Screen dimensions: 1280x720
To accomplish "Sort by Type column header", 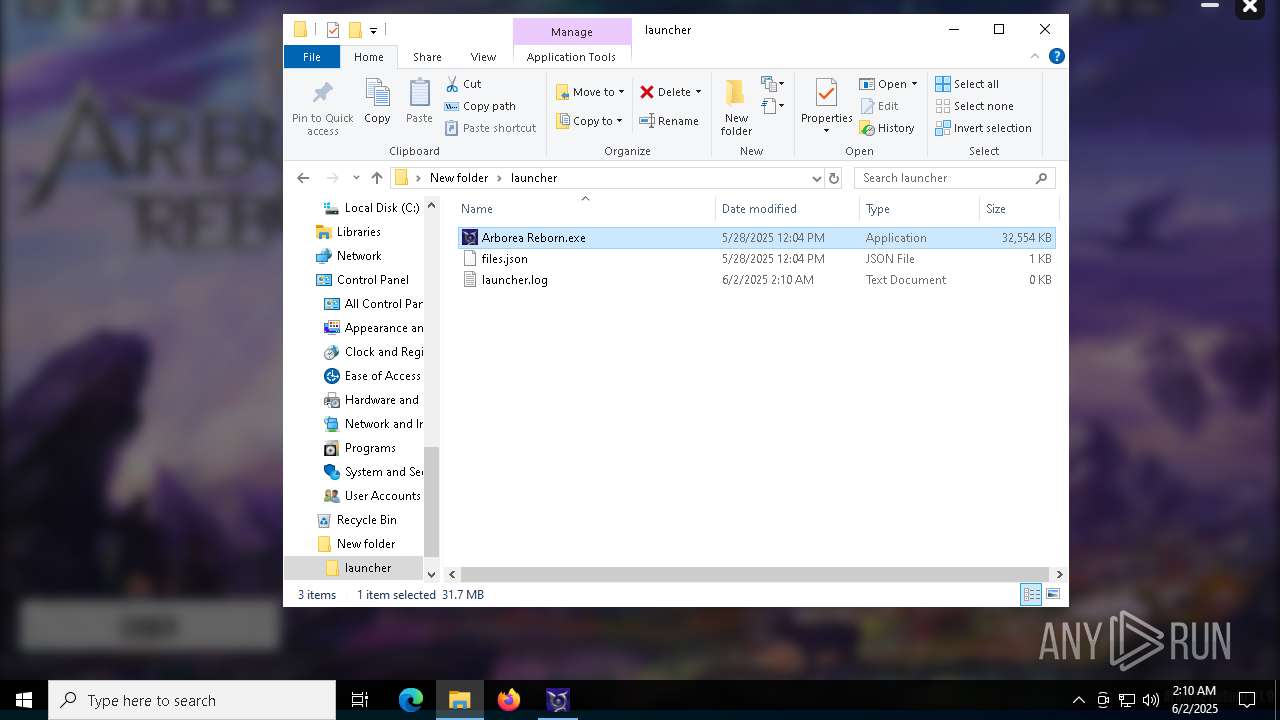I will (919, 209).
